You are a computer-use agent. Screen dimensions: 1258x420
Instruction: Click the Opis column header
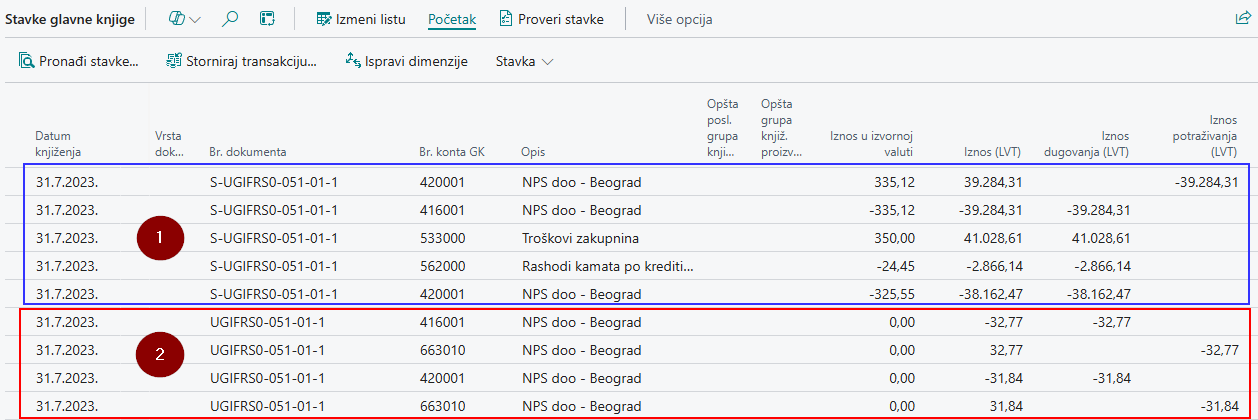coord(533,152)
